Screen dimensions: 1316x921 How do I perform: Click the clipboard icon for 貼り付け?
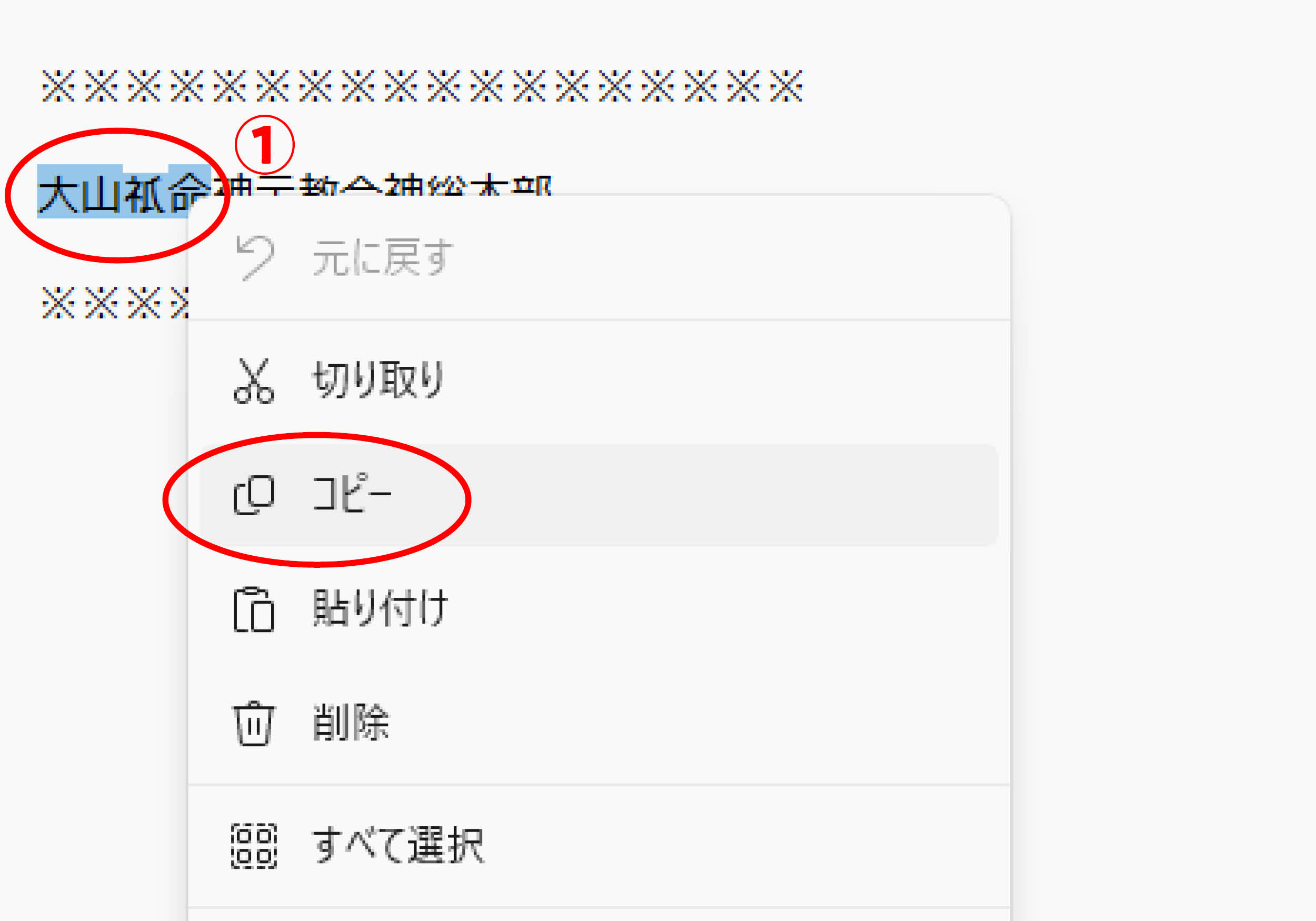[253, 609]
